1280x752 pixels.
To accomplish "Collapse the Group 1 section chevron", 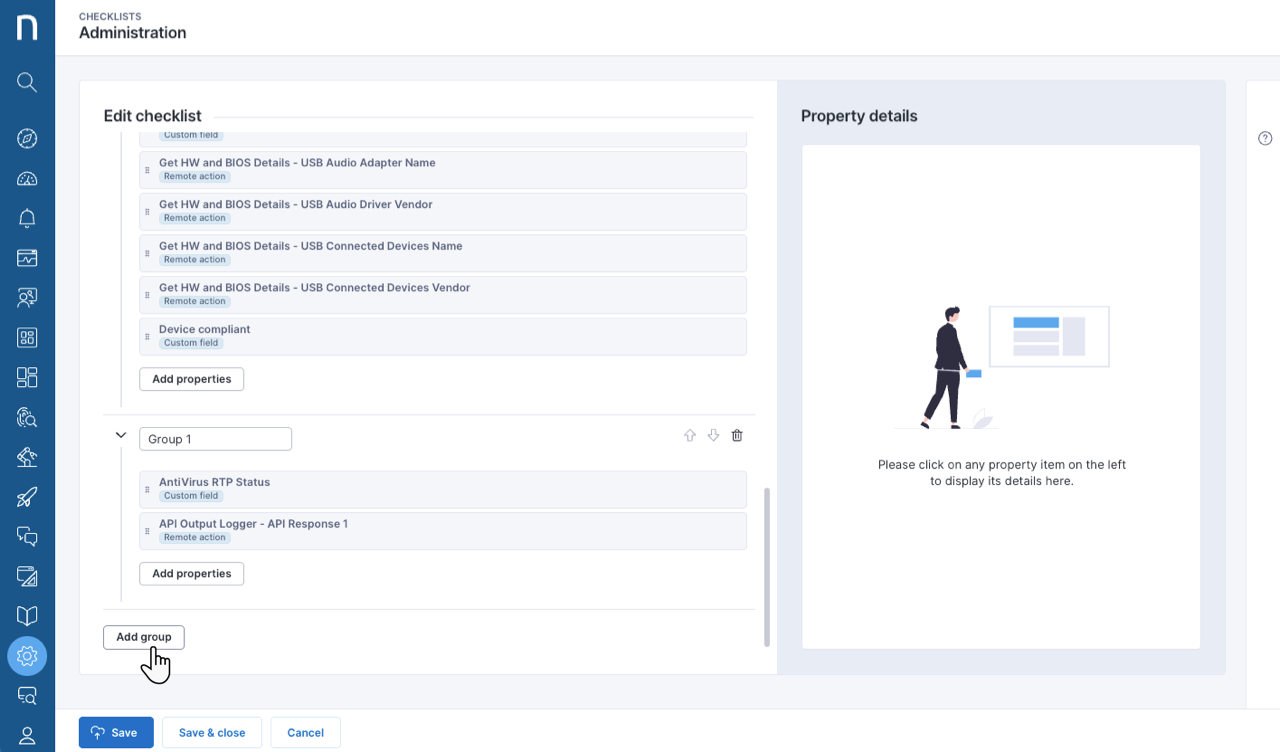I will click(x=121, y=436).
